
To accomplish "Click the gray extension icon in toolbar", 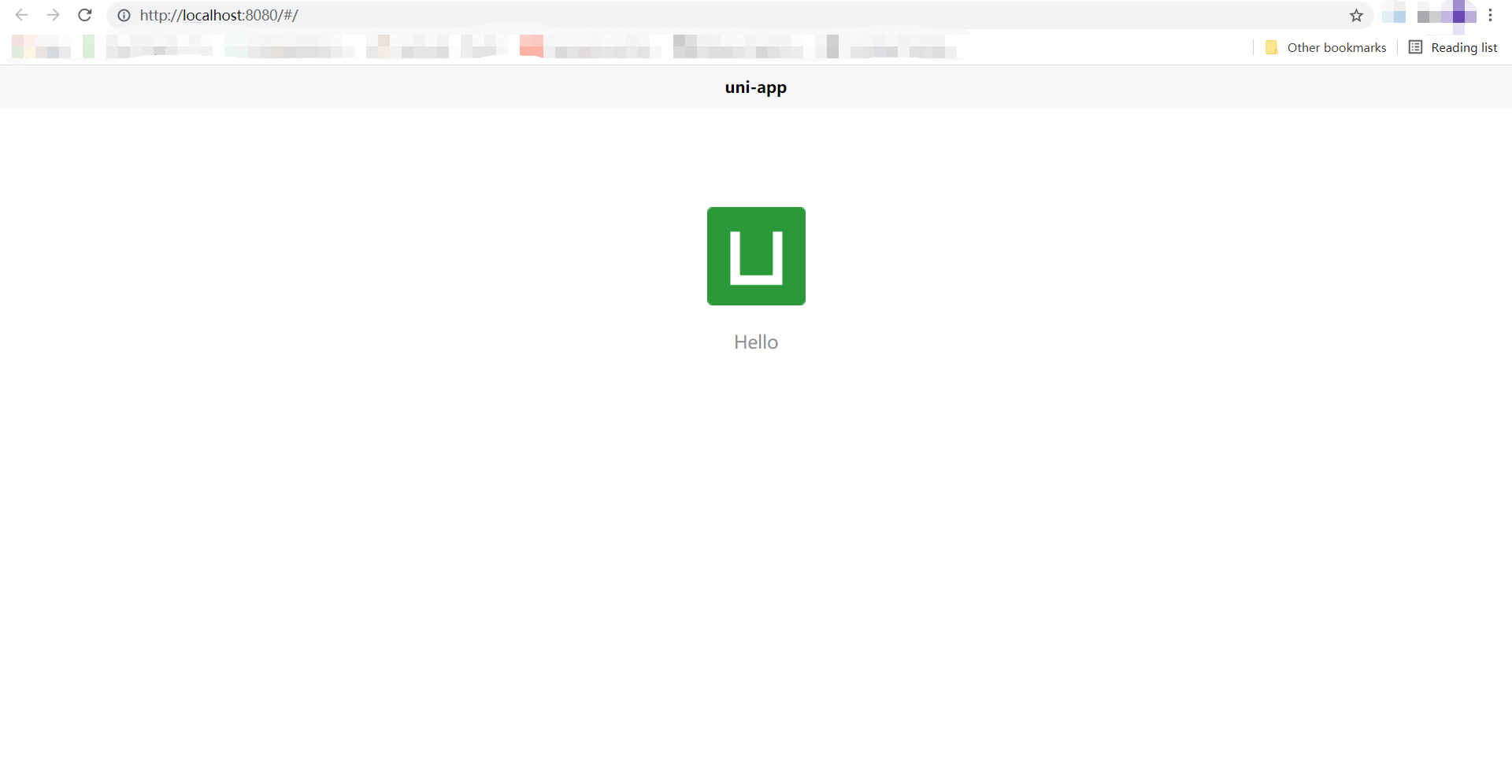I will (x=1427, y=16).
